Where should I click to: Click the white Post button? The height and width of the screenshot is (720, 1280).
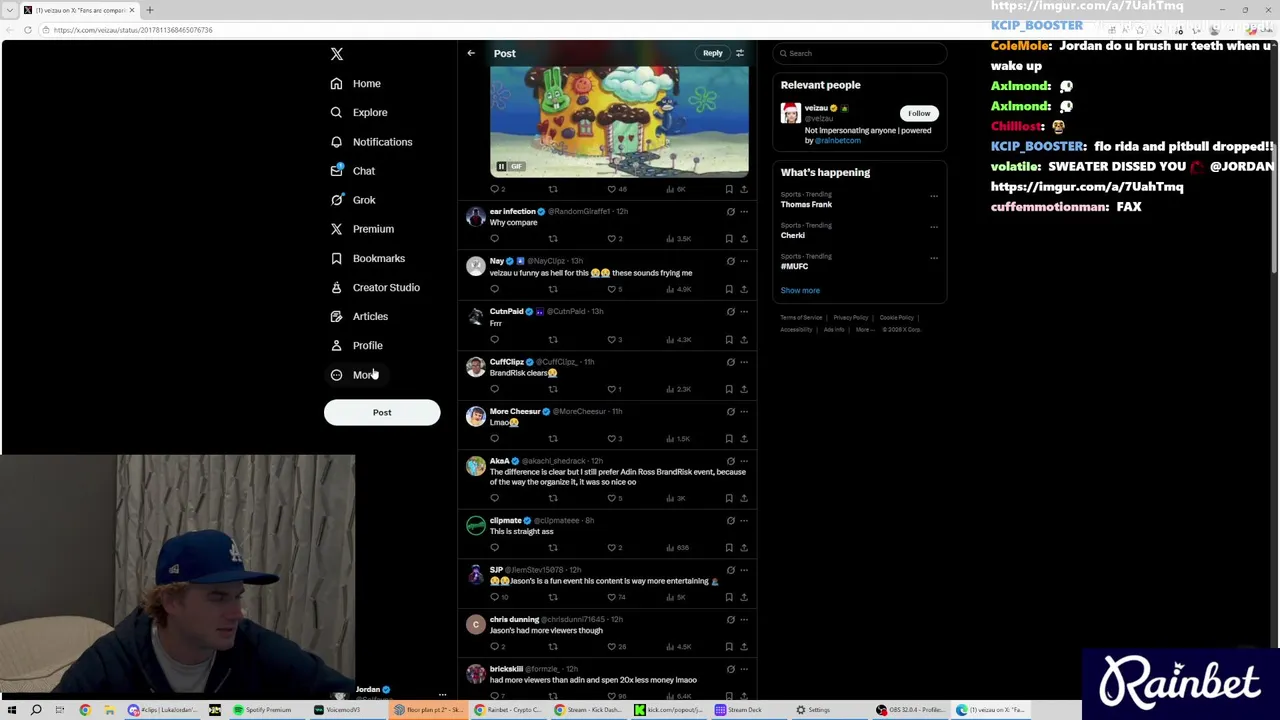[x=382, y=412]
